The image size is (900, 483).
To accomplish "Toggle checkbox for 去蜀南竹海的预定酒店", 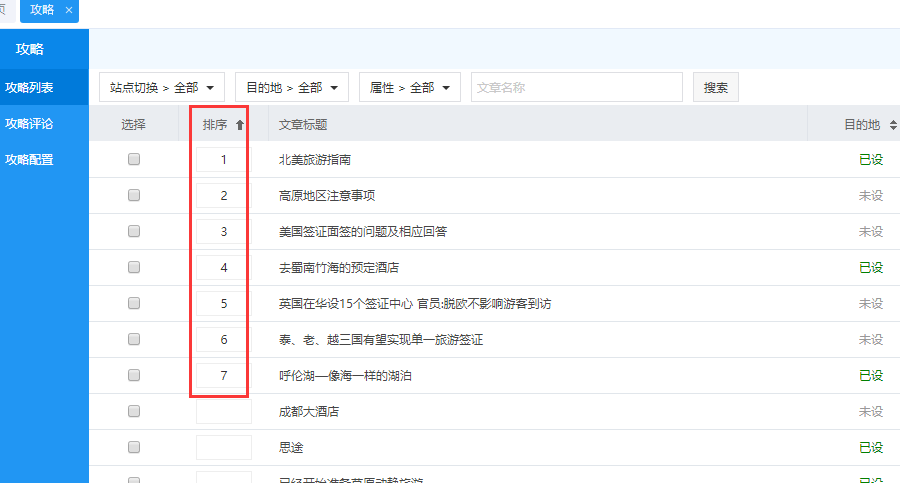I will [134, 267].
